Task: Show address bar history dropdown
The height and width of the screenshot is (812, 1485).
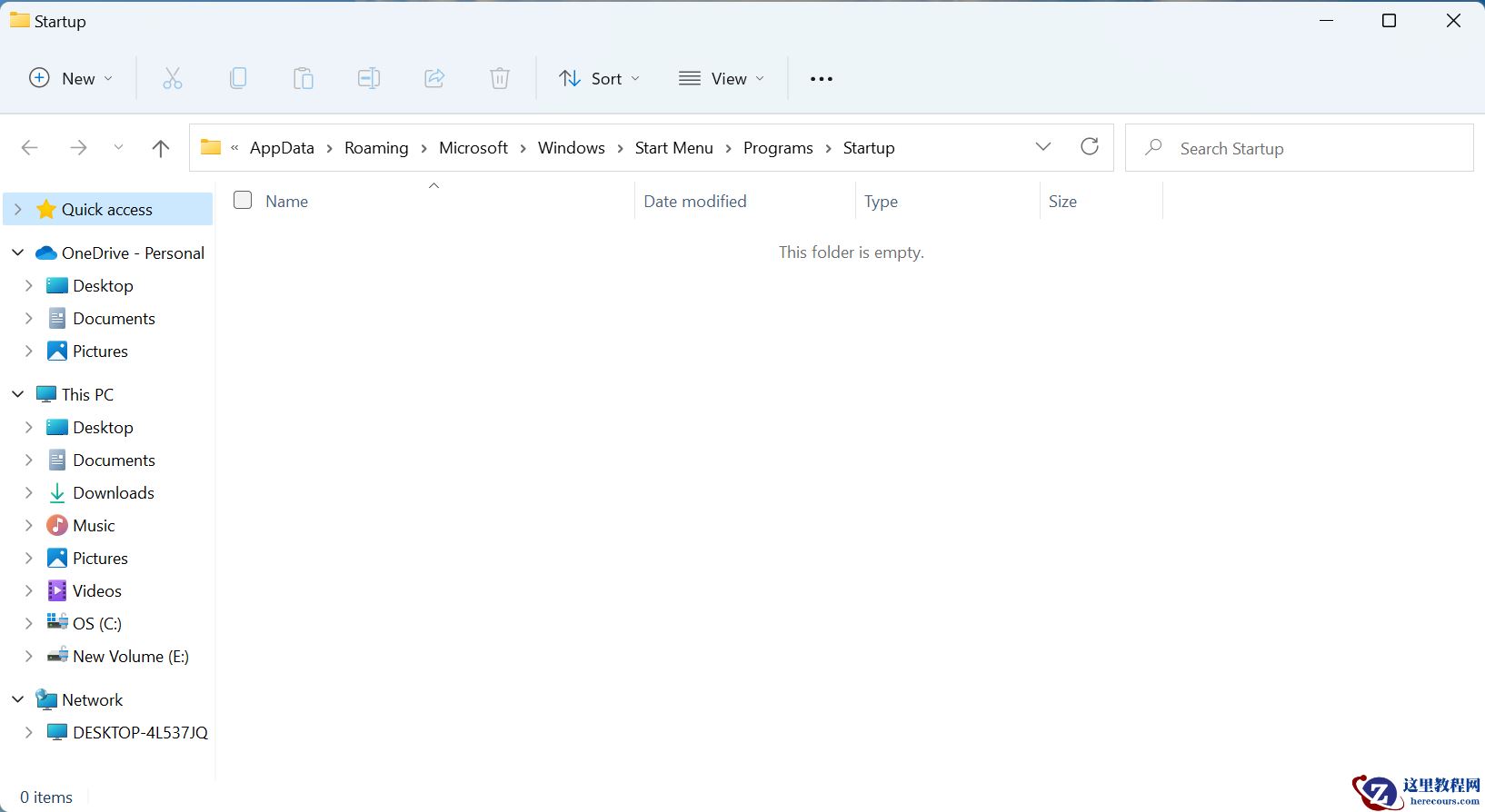Action: (x=1042, y=147)
